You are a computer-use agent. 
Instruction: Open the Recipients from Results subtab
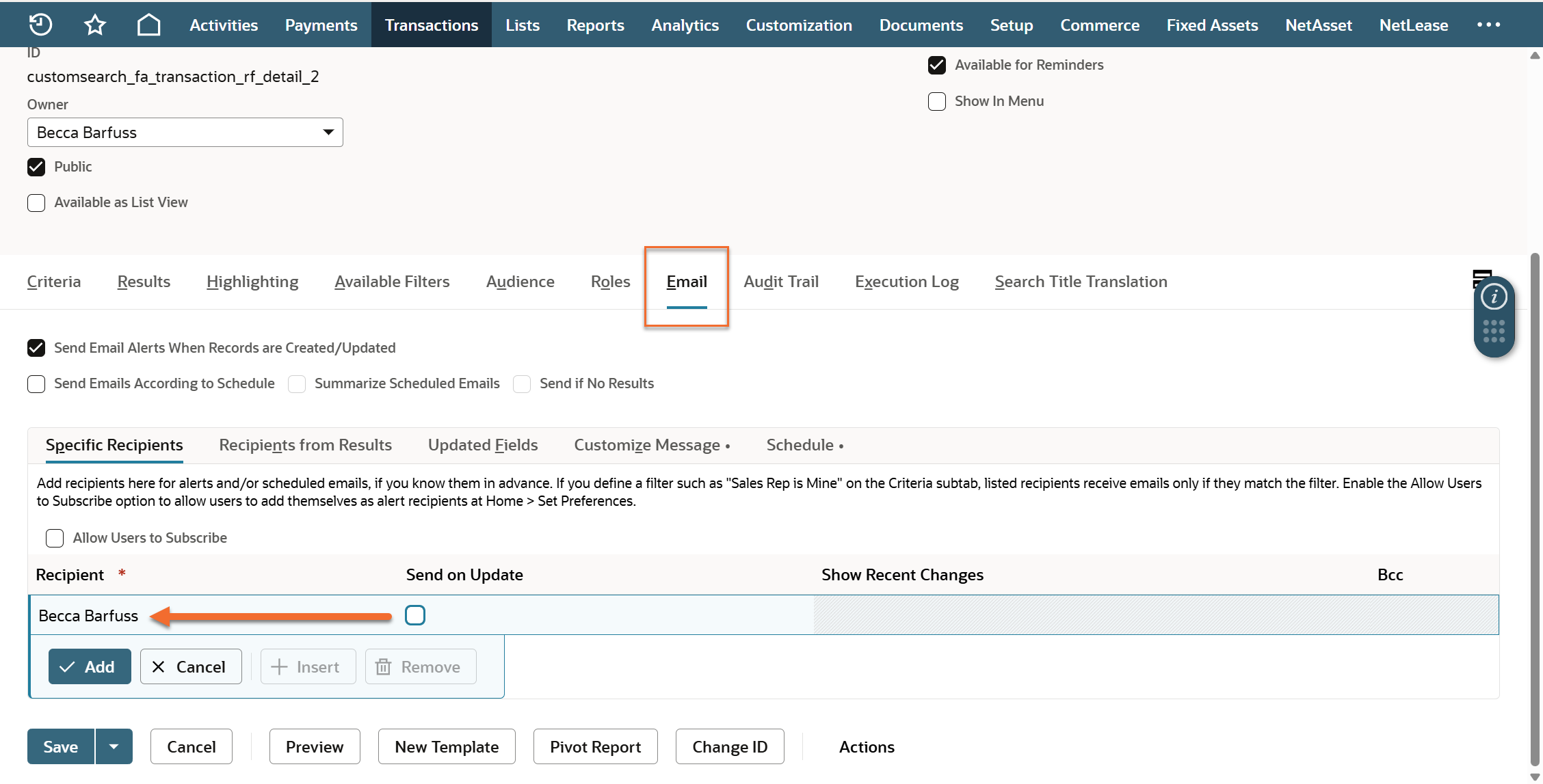click(x=305, y=445)
